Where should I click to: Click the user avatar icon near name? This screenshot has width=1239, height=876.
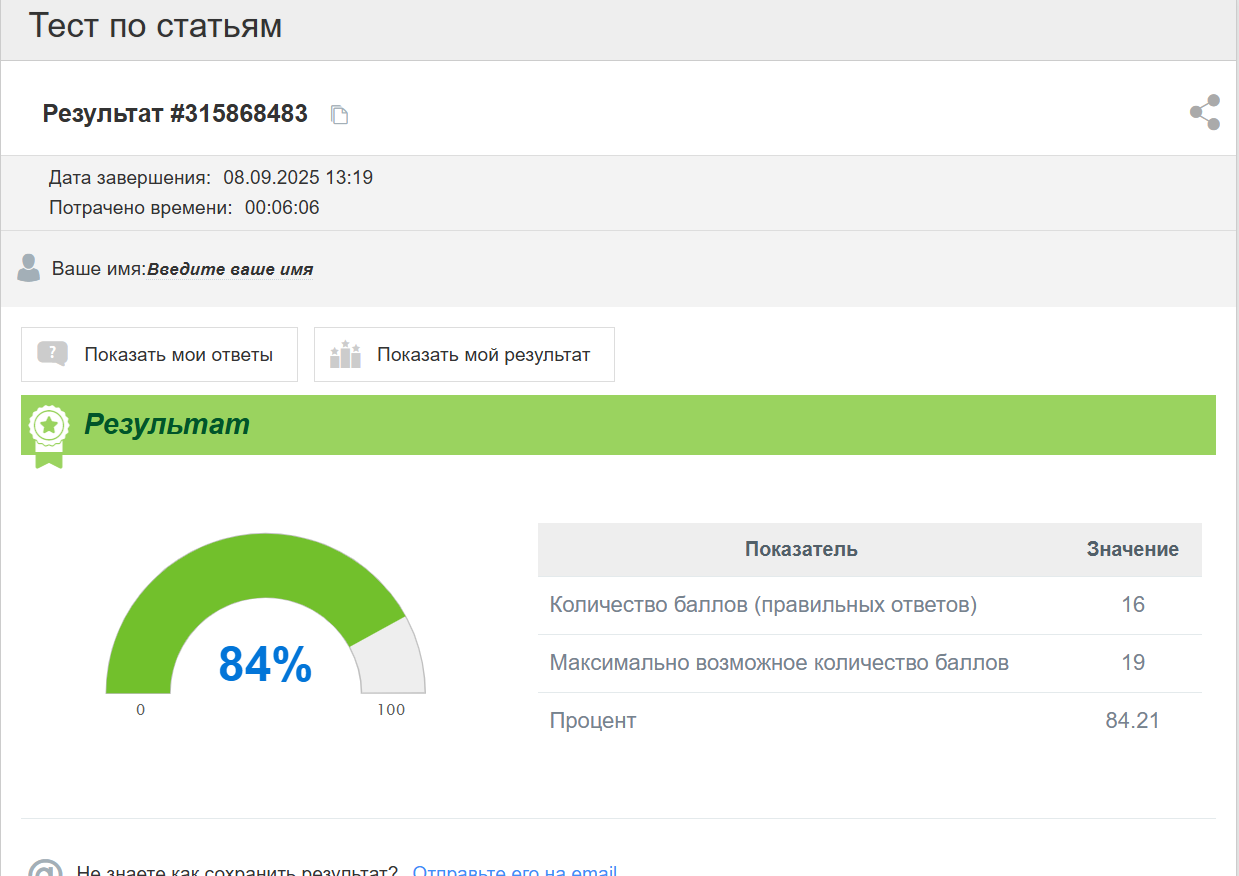click(29, 268)
